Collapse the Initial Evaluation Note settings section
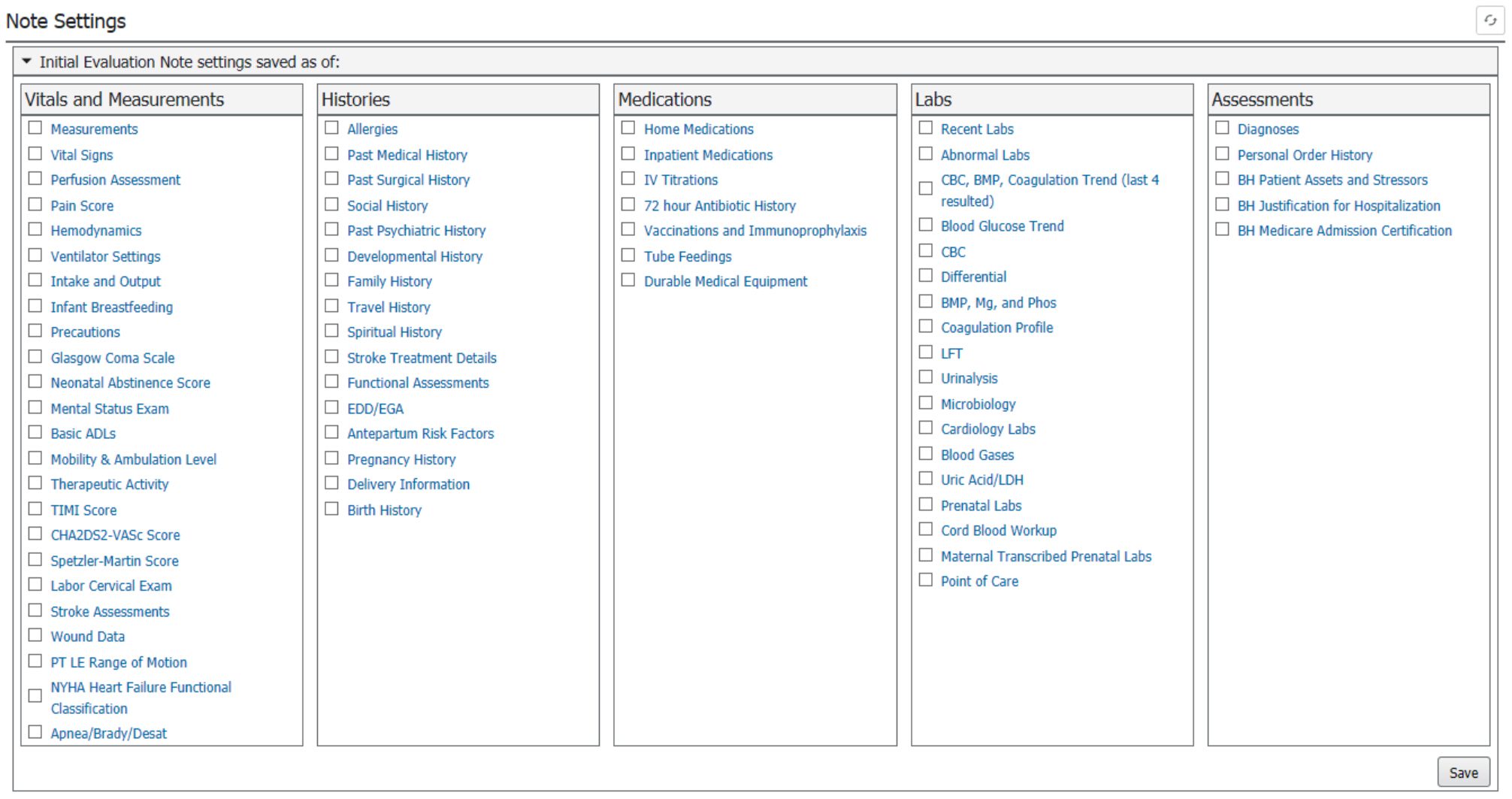This screenshot has height=799, width=1512. point(27,62)
